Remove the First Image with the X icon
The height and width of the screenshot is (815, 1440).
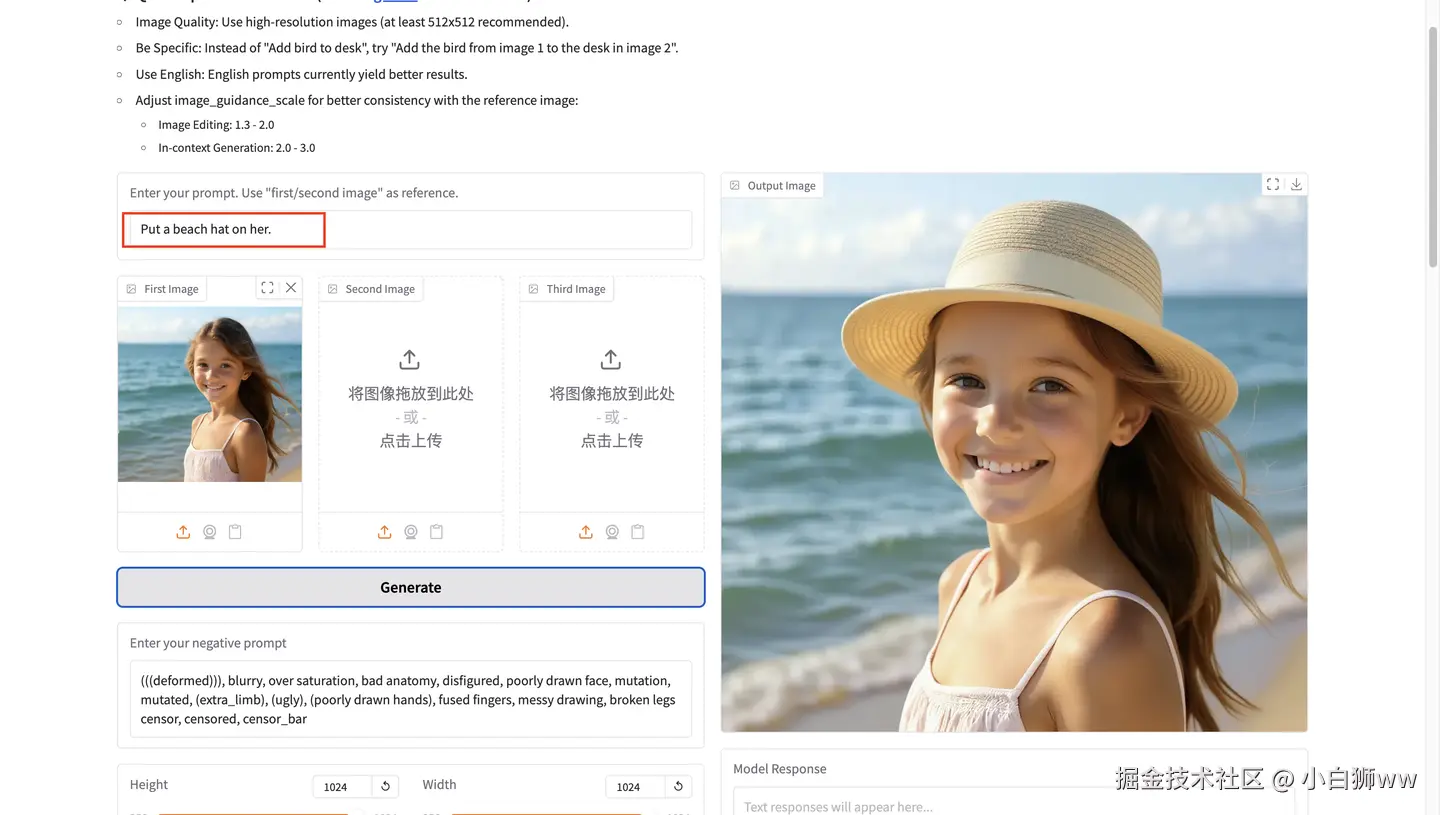tap(291, 288)
